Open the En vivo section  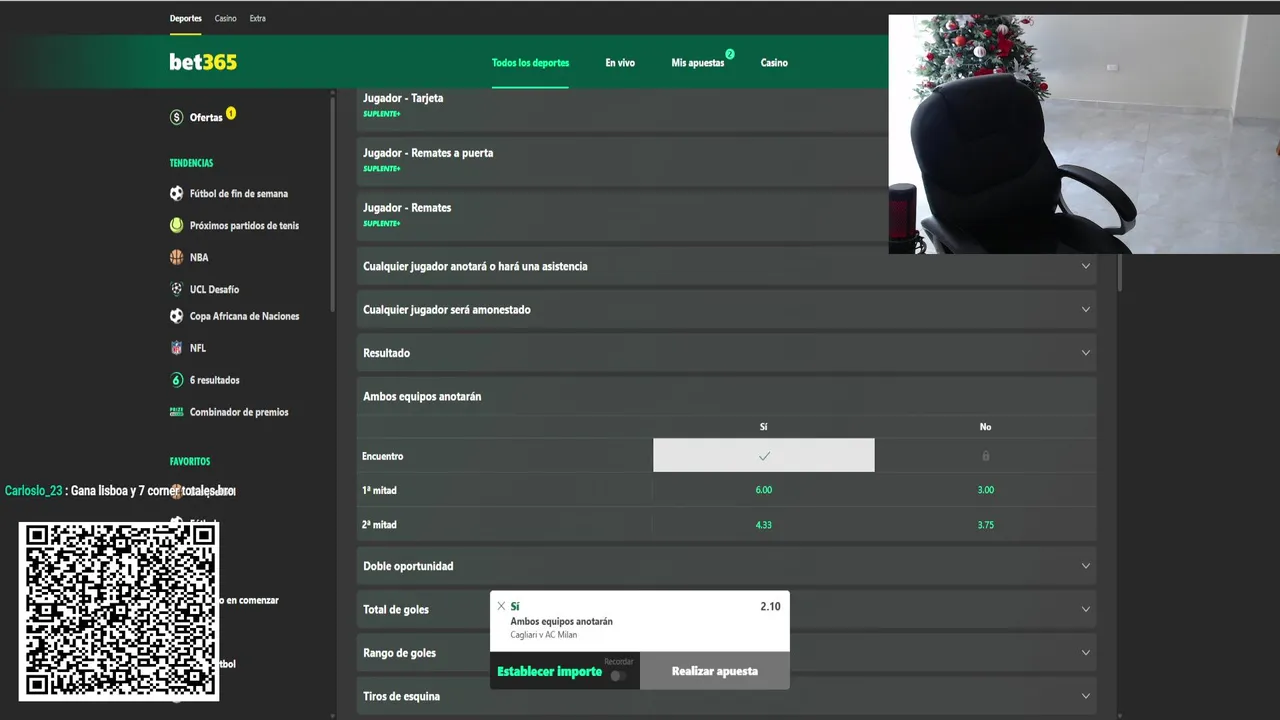[620, 63]
